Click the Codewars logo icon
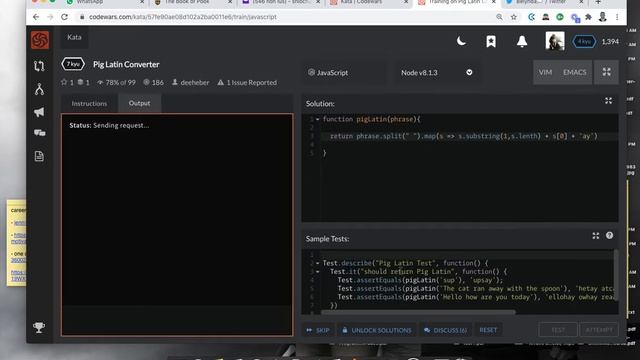The image size is (640, 360). click(x=40, y=40)
